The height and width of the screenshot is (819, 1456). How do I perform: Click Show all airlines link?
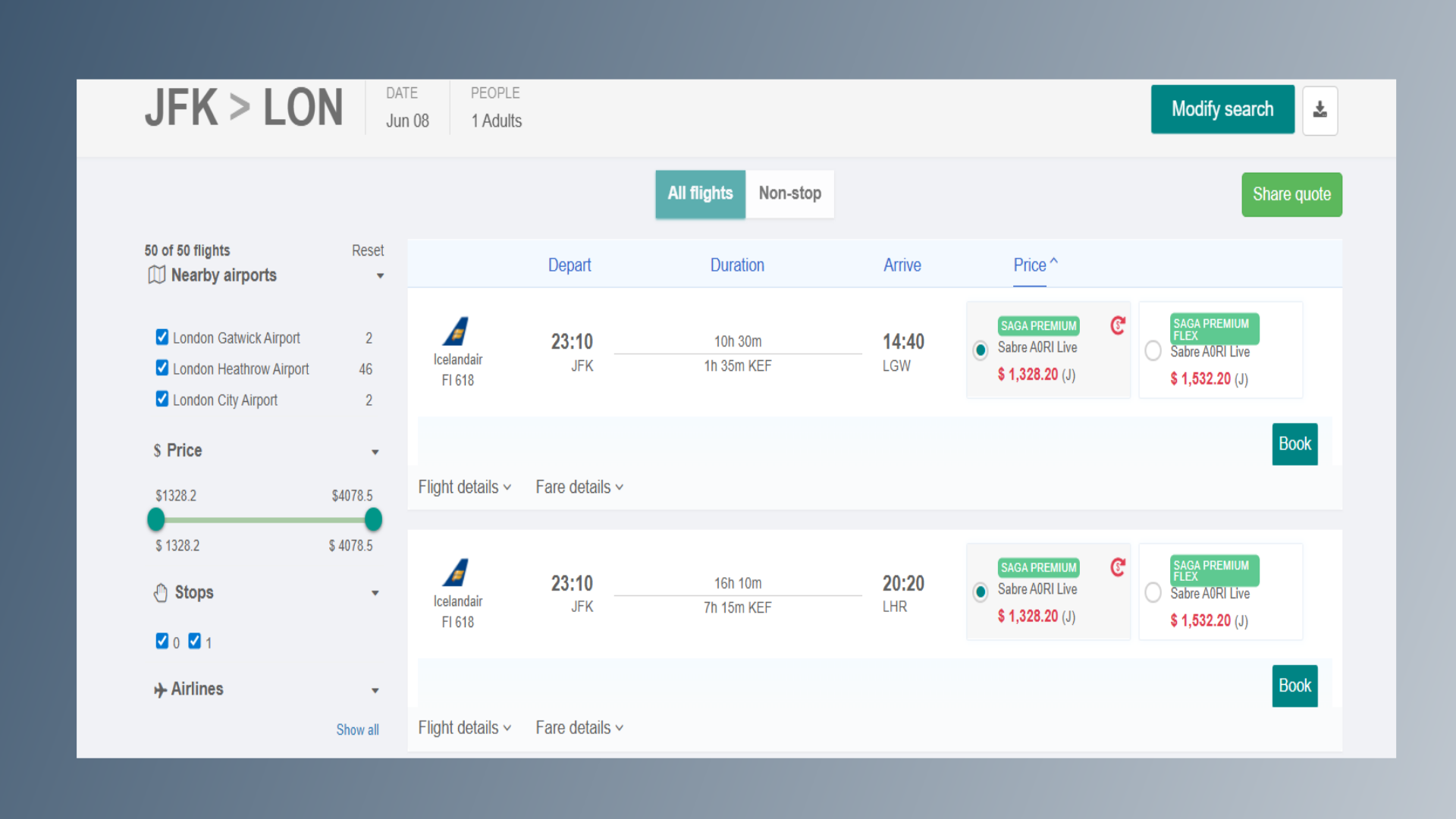tap(357, 730)
